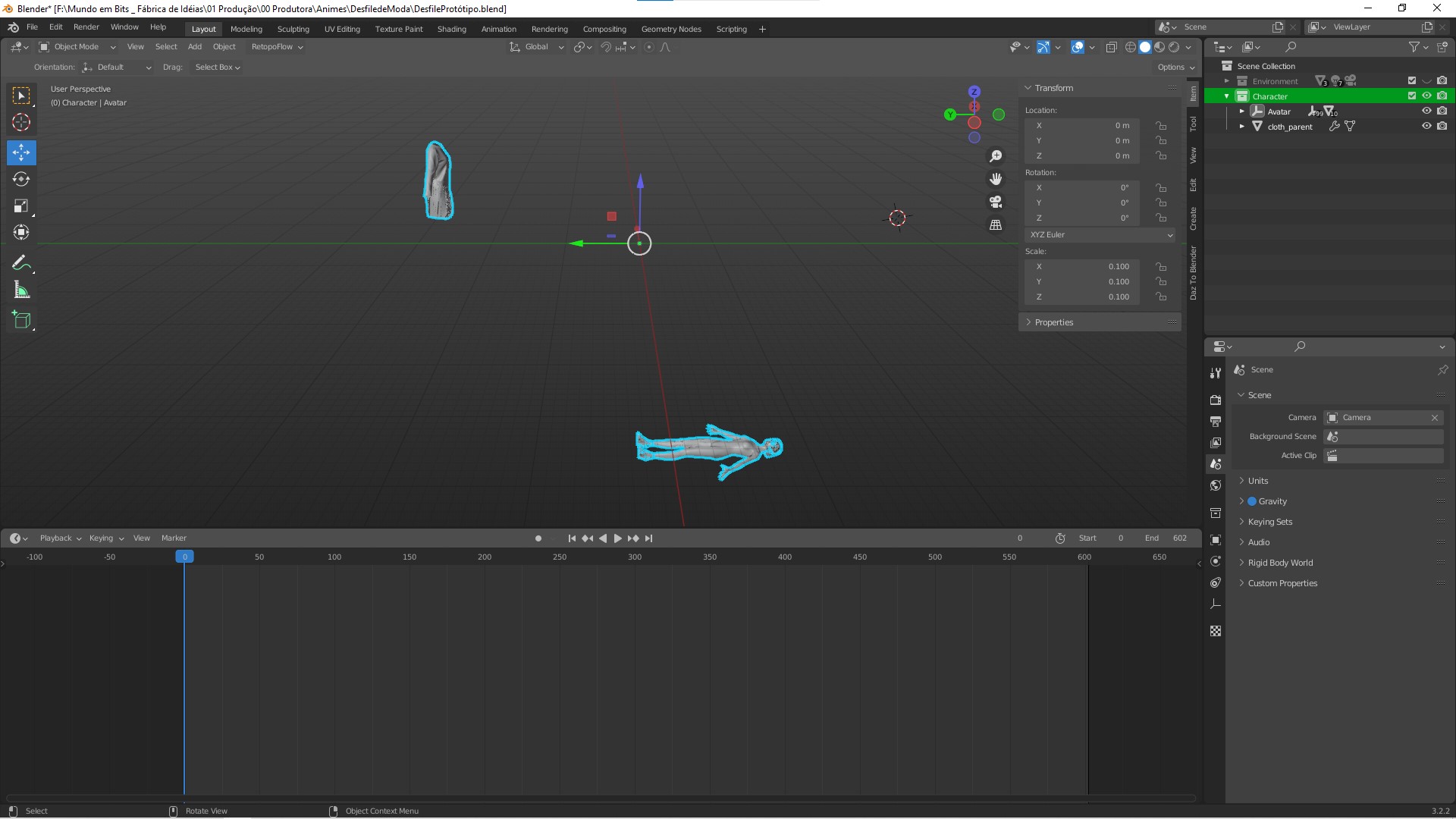Viewport: 1456px width, 819px height.
Task: Expand the Units panel
Action: pyautogui.click(x=1257, y=481)
